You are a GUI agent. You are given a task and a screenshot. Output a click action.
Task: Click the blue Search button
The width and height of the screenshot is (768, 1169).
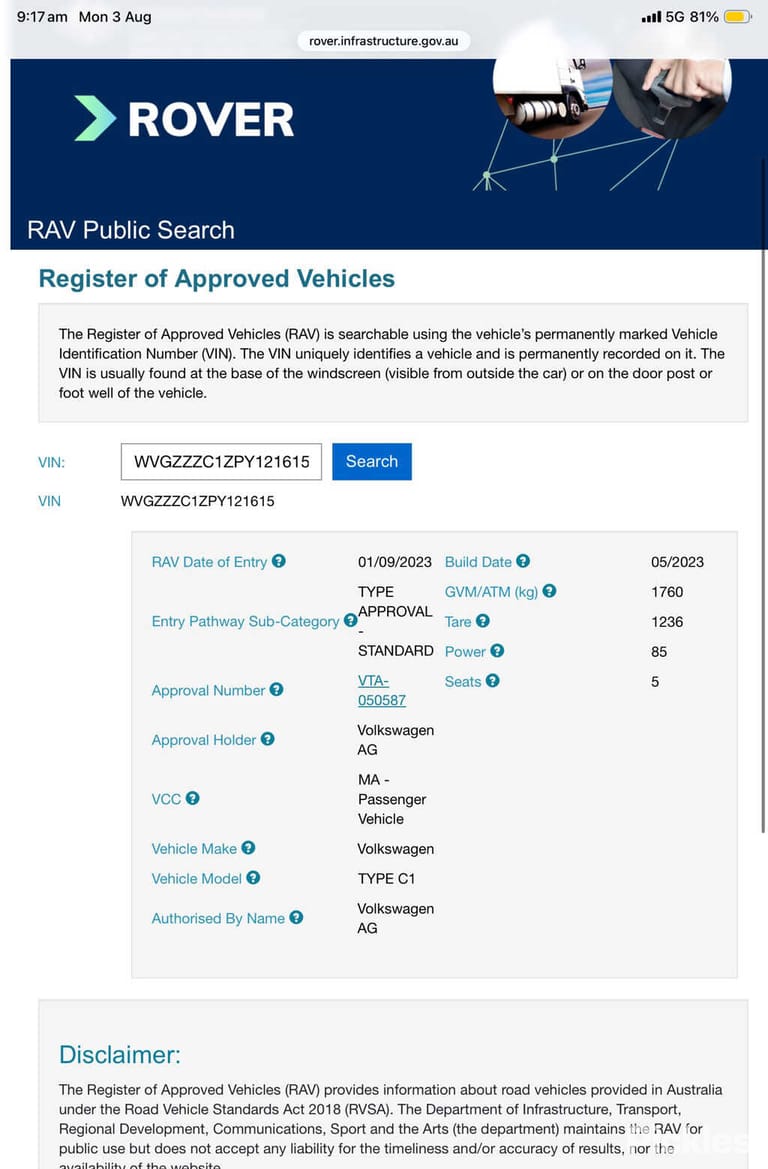pos(371,461)
